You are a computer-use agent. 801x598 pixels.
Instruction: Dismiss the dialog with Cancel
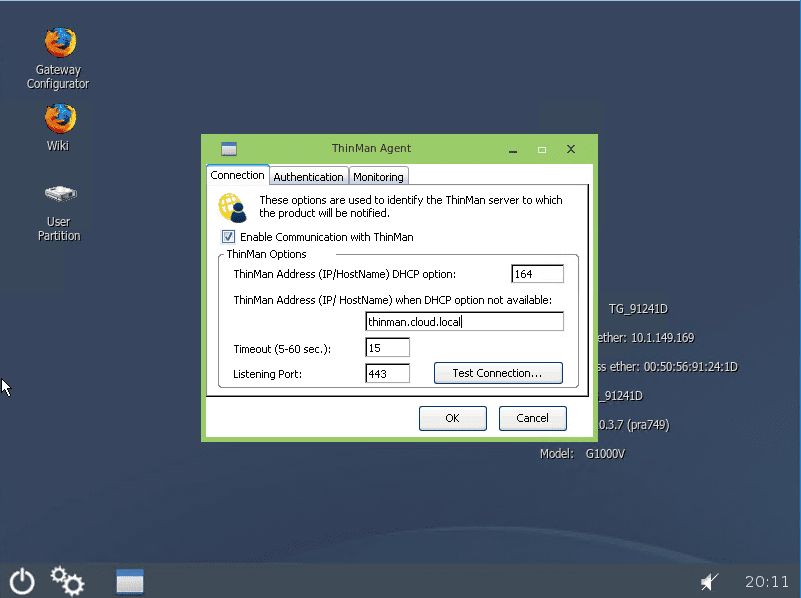[532, 418]
